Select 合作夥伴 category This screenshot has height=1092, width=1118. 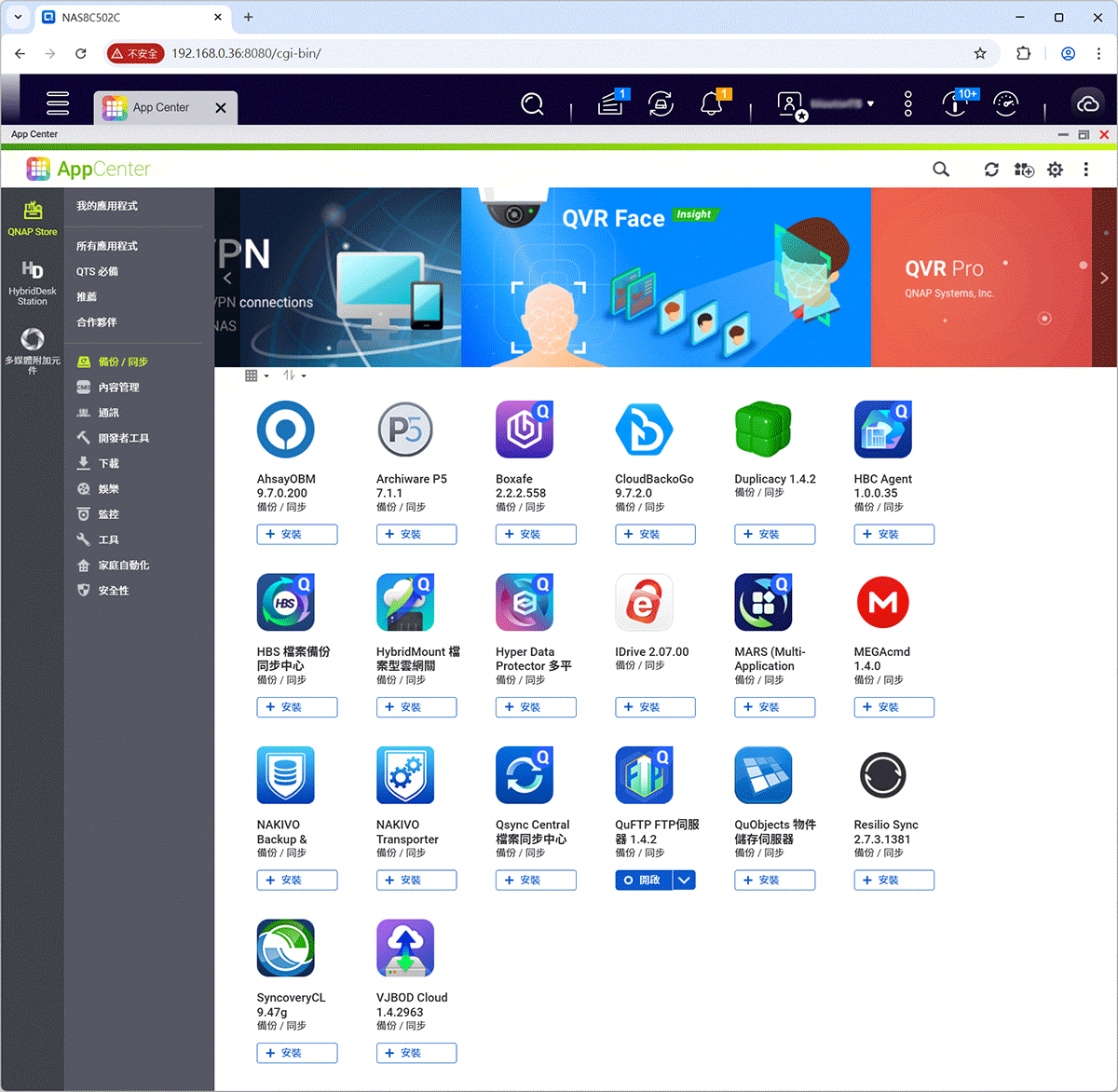(97, 322)
